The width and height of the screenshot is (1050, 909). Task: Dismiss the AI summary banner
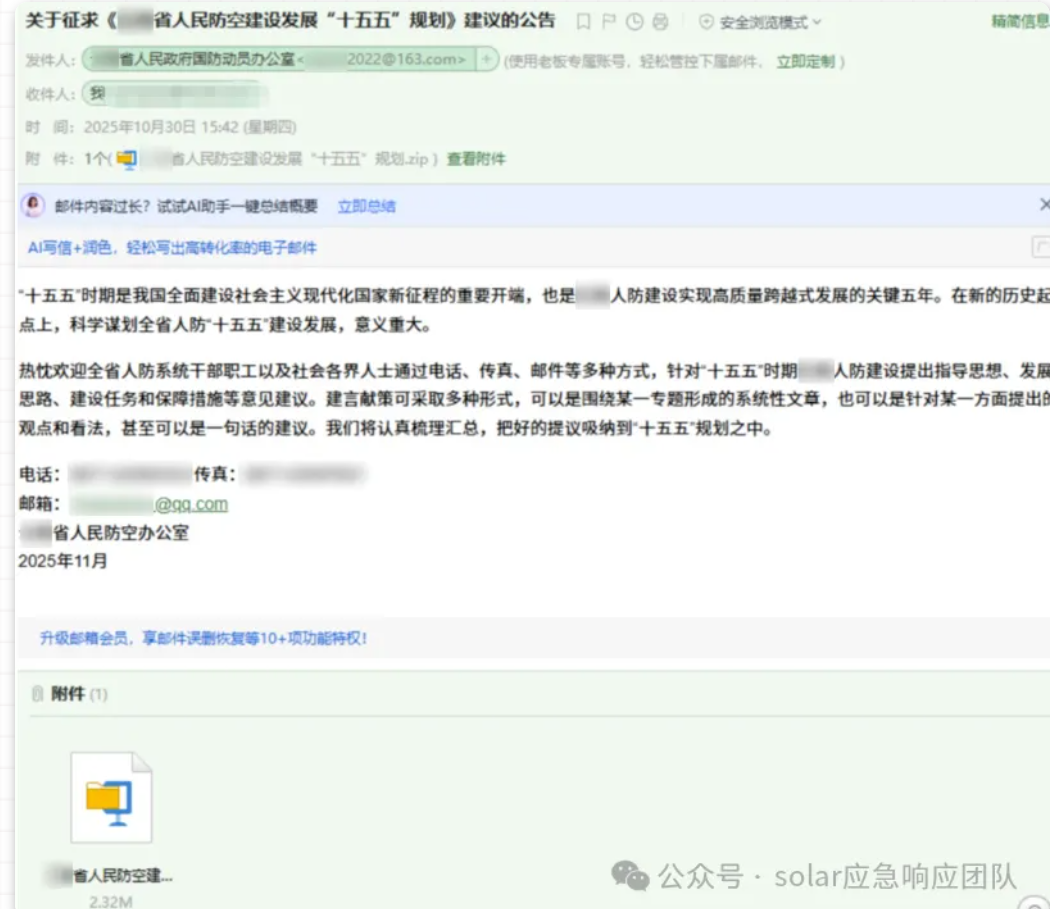1044,205
